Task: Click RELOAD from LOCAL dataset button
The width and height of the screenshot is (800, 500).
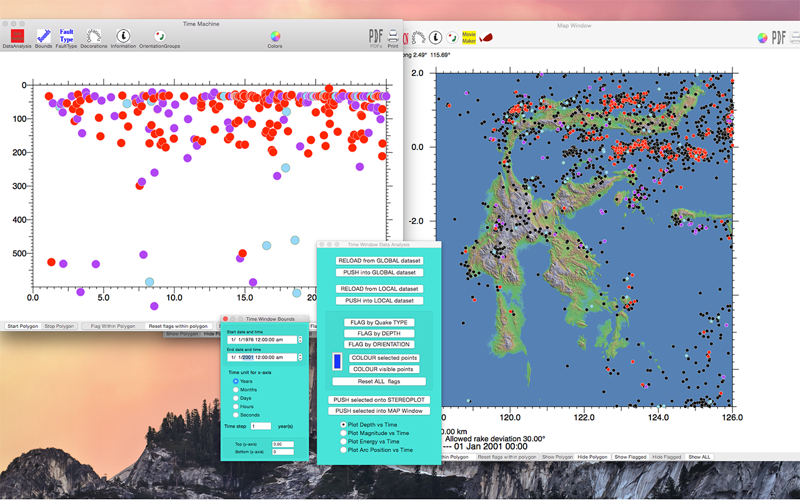Action: (379, 289)
